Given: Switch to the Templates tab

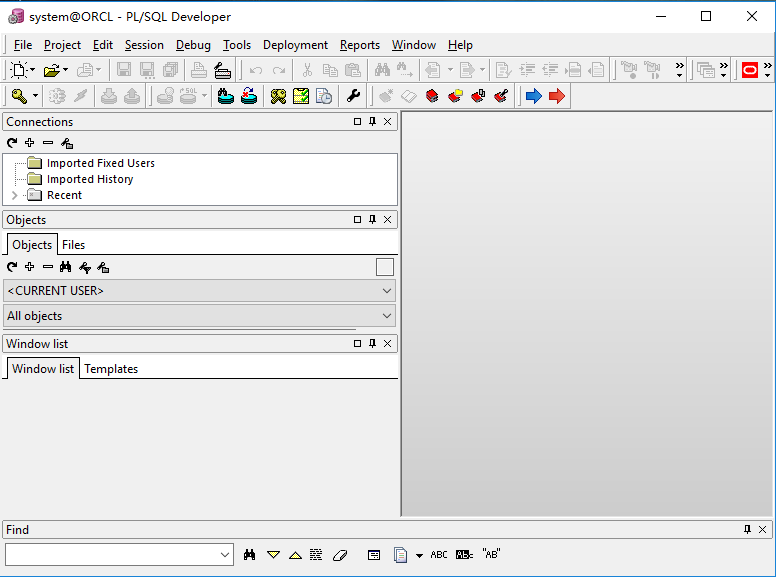Looking at the screenshot, I should click(111, 369).
